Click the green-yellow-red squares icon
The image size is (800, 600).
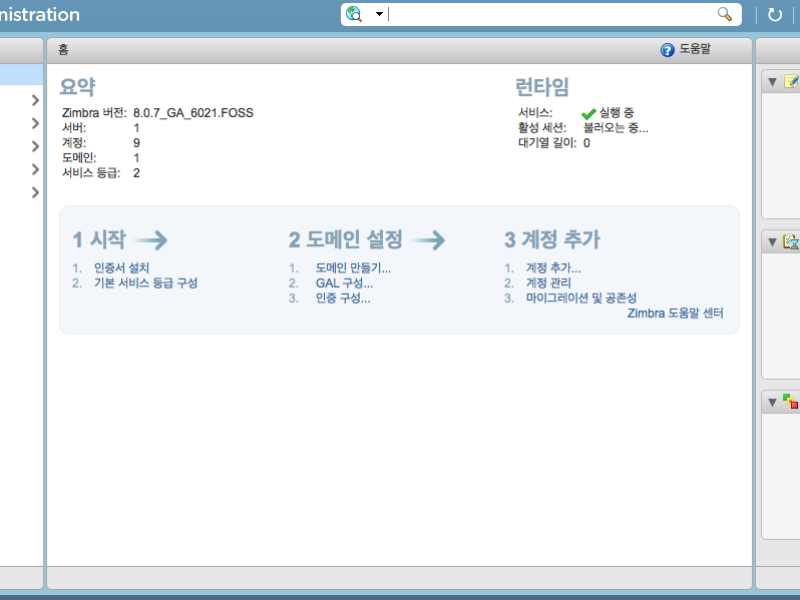click(790, 402)
